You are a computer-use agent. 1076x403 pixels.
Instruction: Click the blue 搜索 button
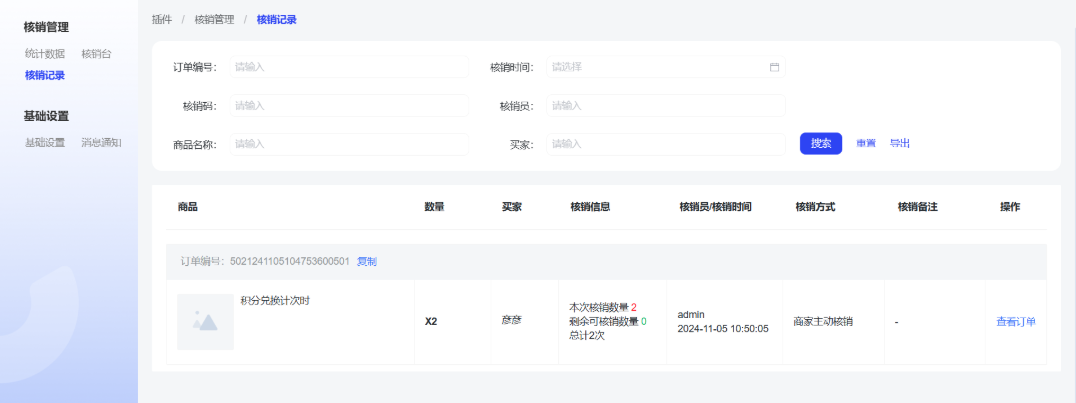820,144
